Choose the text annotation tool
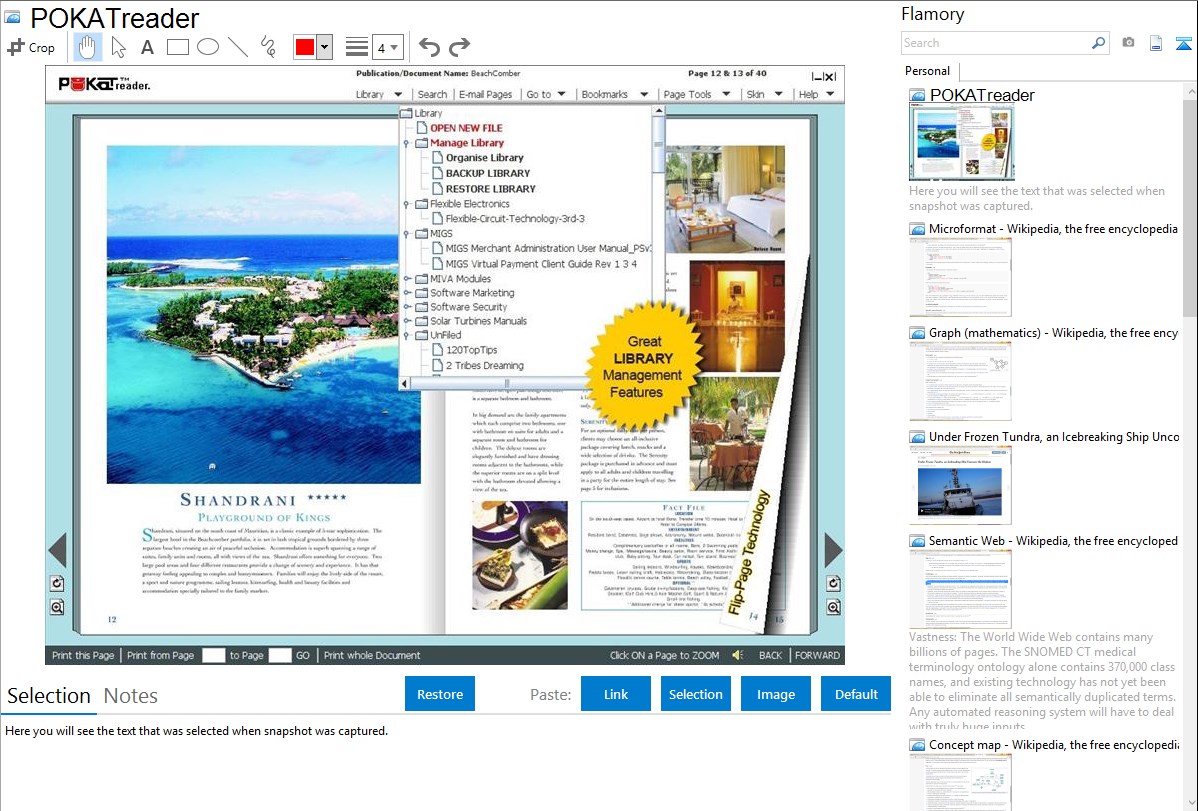Viewport: 1198px width, 811px height. (x=147, y=47)
